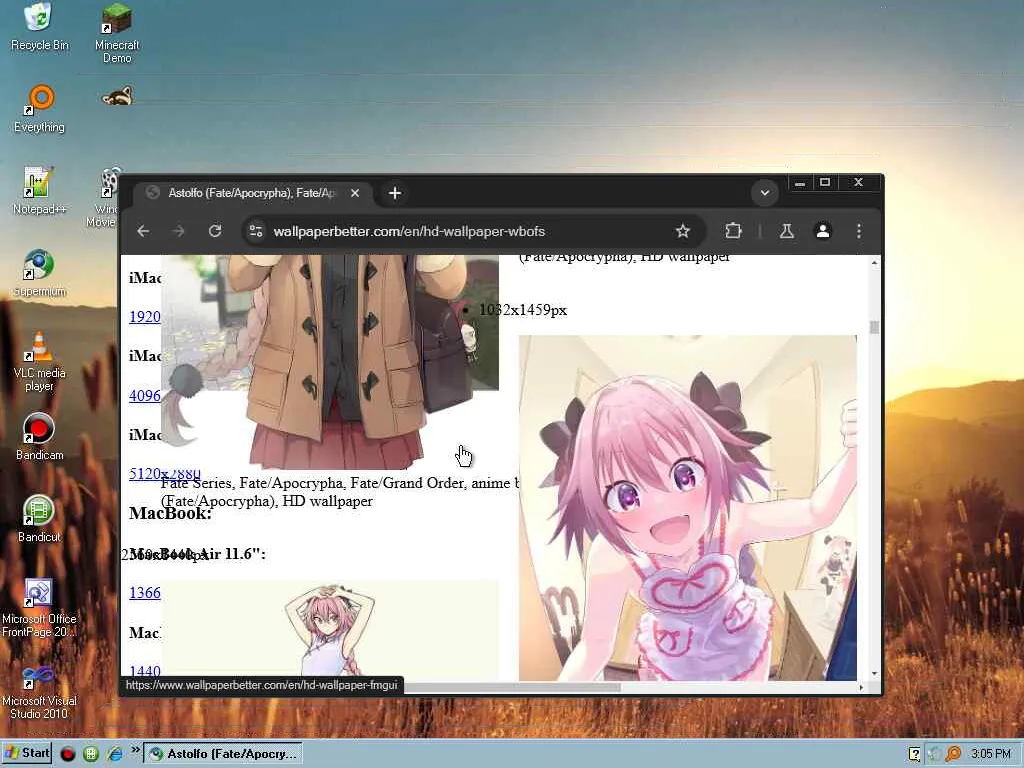This screenshot has width=1024, height=768.
Task: Select the Astolfo taskbar window button
Action: pos(223,754)
